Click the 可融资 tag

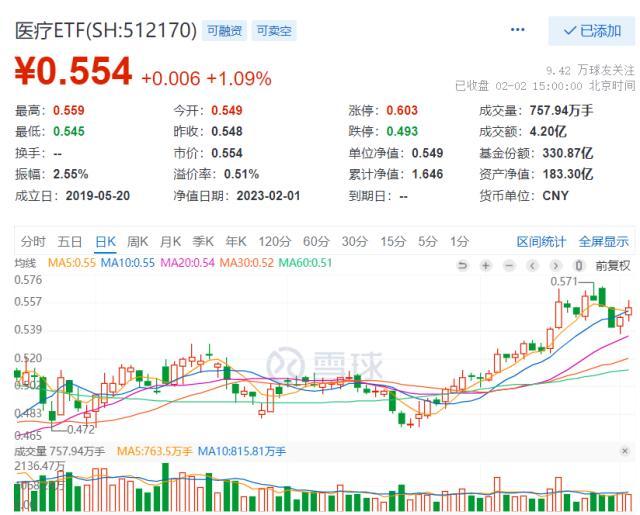coord(224,31)
